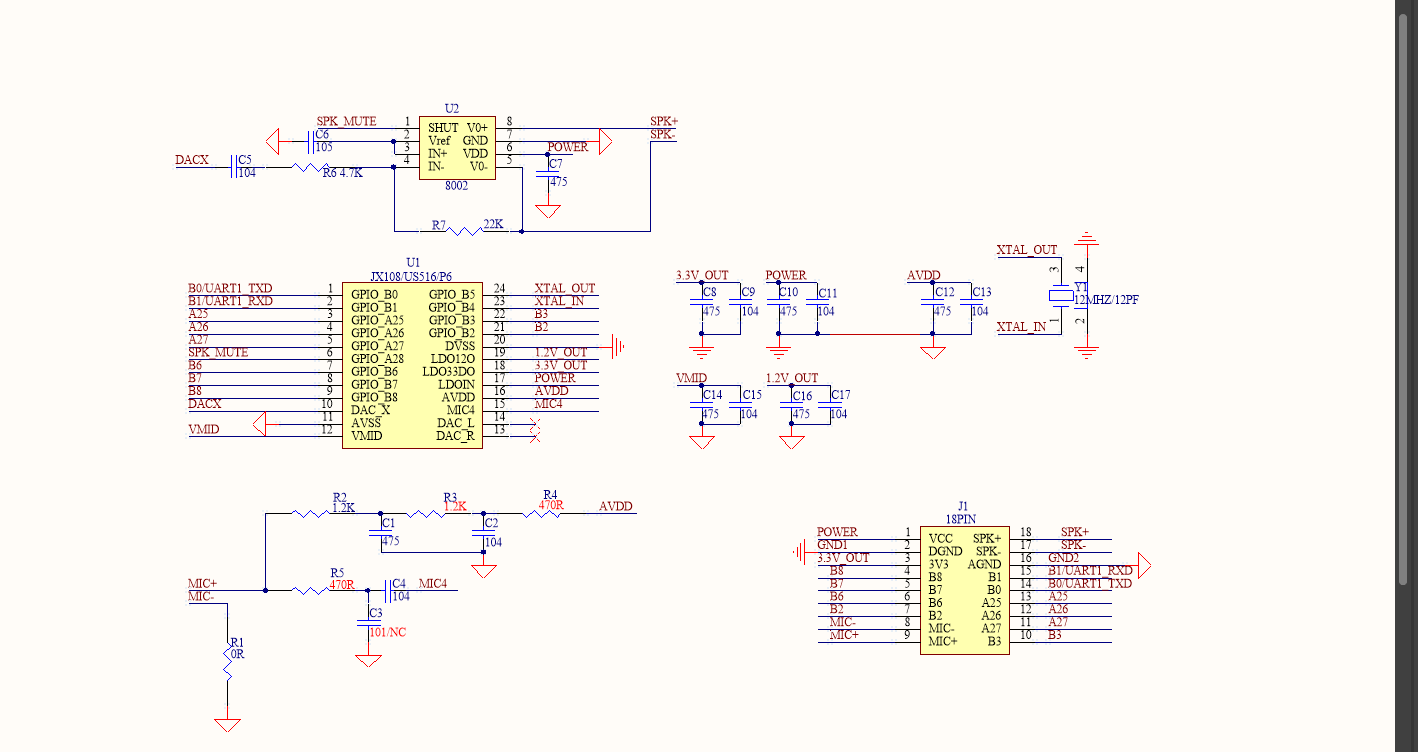Select the MIC4 net label beside C4
Image resolution: width=1418 pixels, height=752 pixels.
pyautogui.click(x=432, y=583)
